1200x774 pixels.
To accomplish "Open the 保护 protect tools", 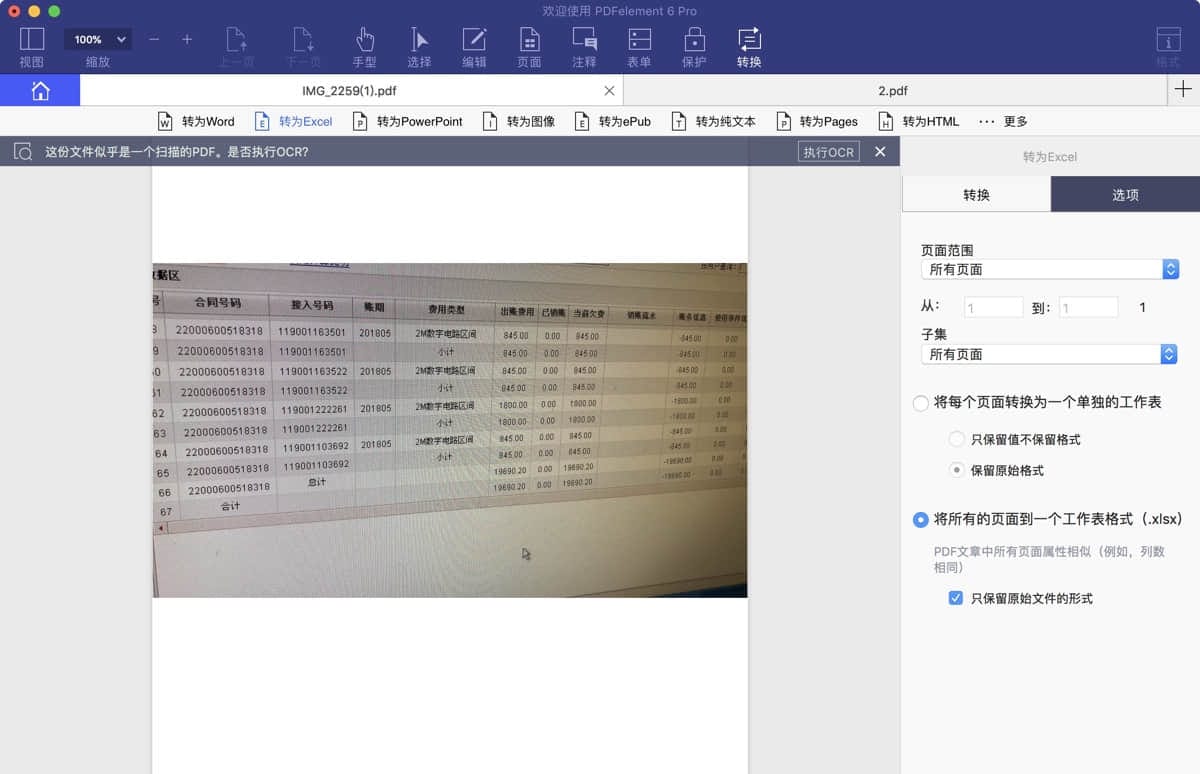I will click(694, 47).
